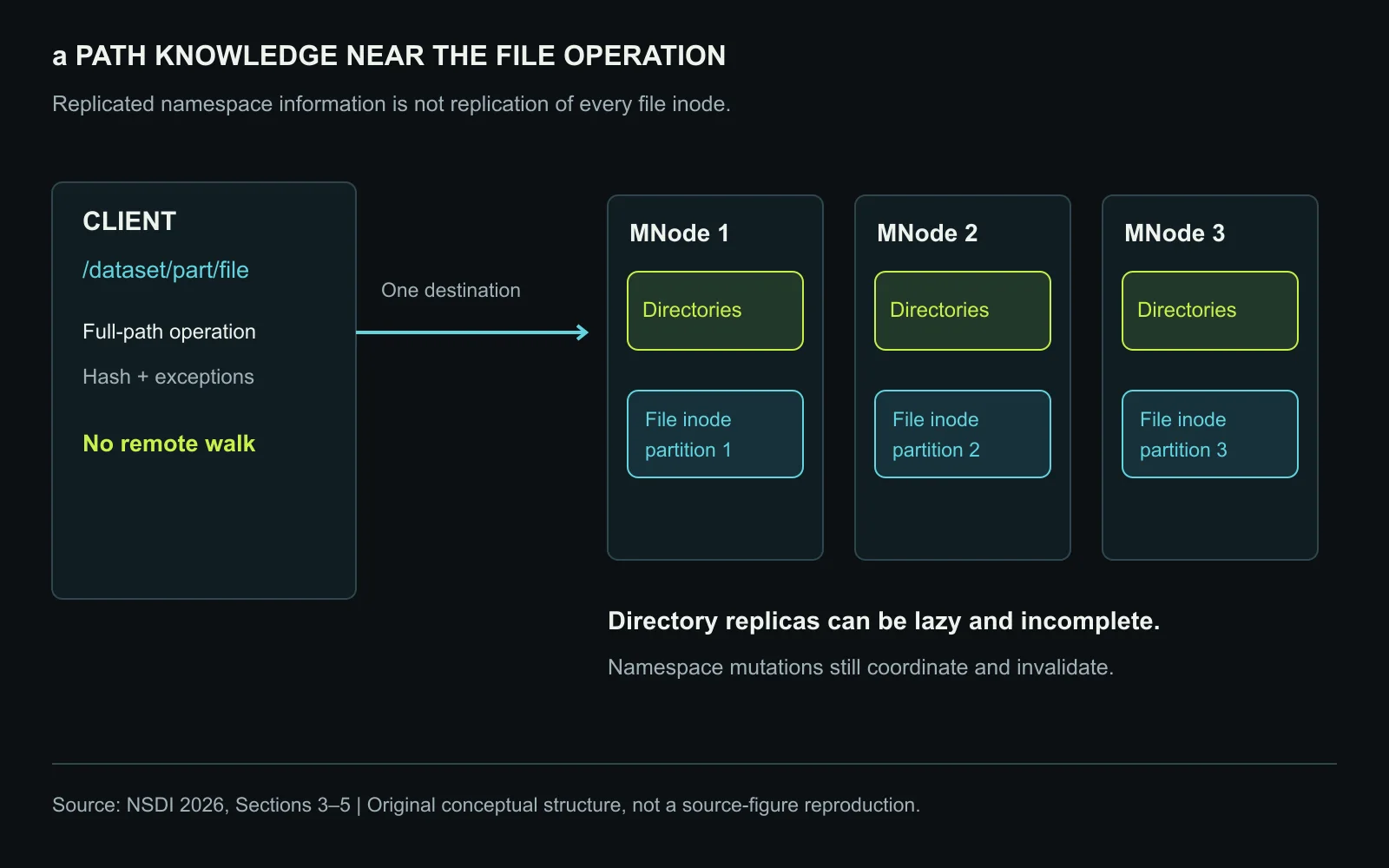
Task: Click the 'Full-path operation' text
Action: click(x=169, y=332)
